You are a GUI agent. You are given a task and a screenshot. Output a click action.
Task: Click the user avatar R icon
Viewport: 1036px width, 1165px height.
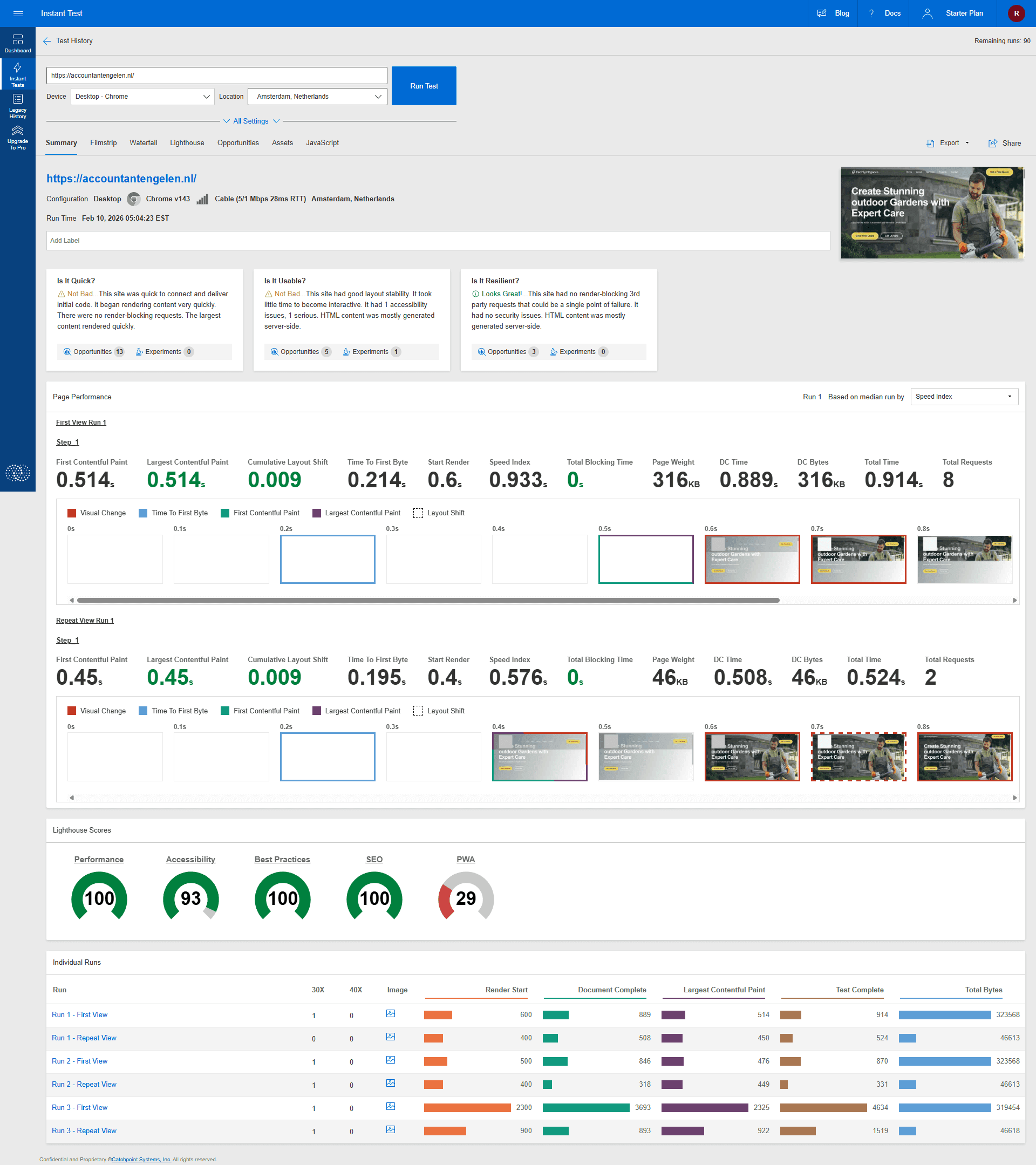[1016, 13]
